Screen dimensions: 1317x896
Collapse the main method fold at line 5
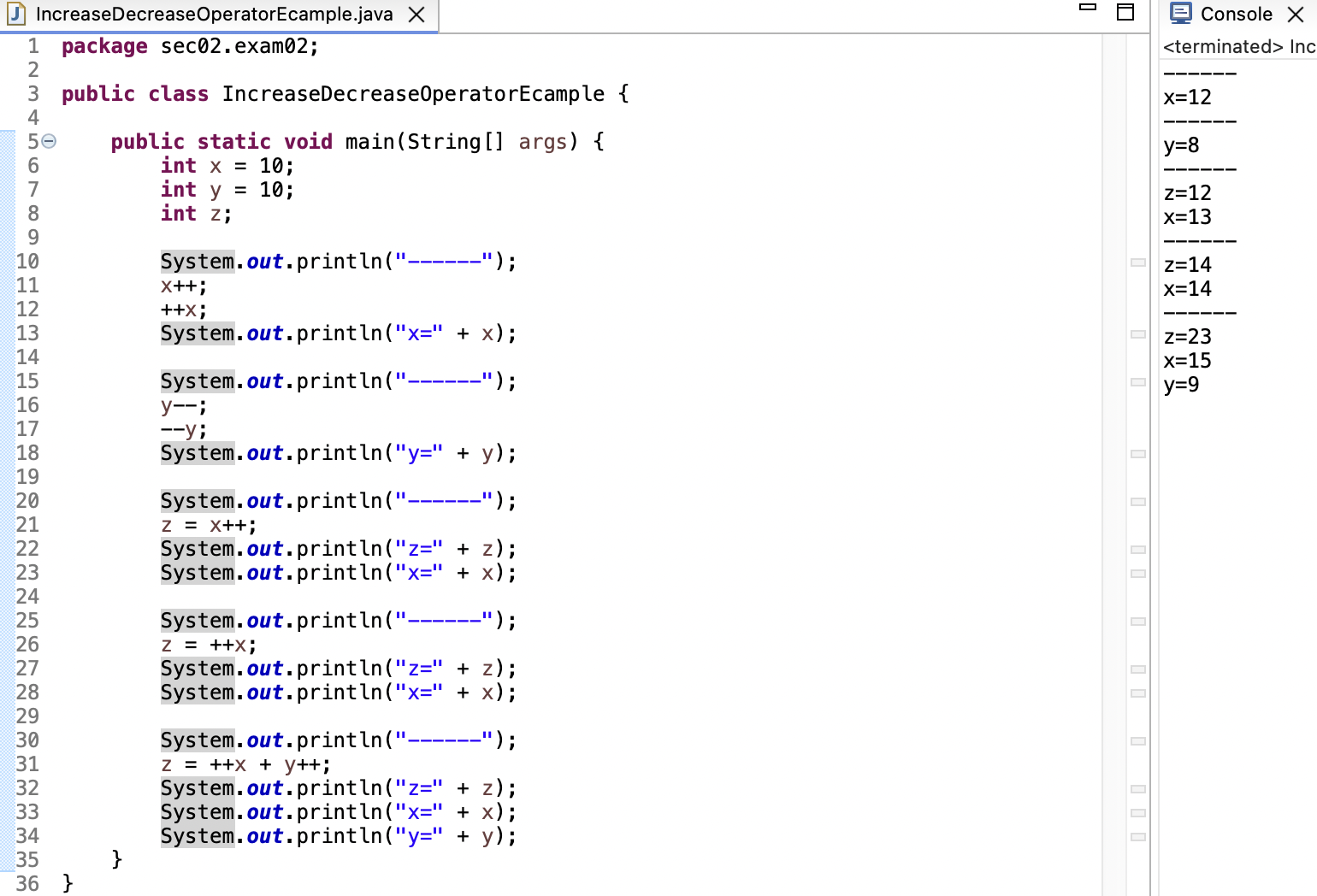pyautogui.click(x=50, y=142)
